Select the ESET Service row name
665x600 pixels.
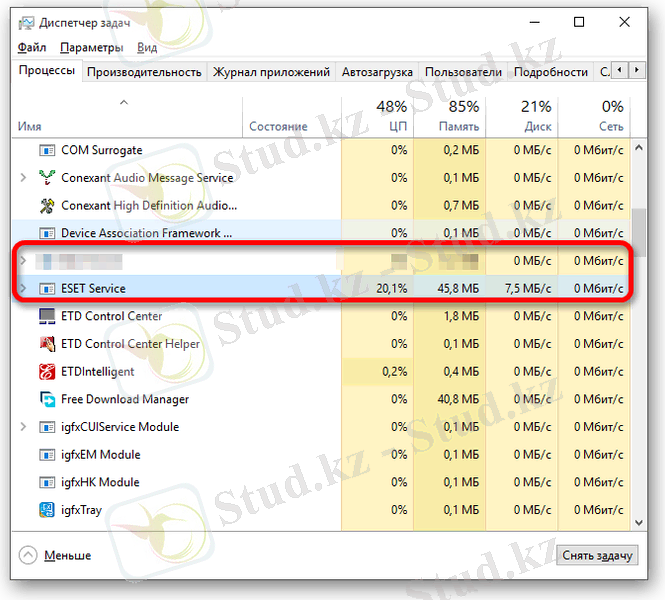click(x=93, y=289)
